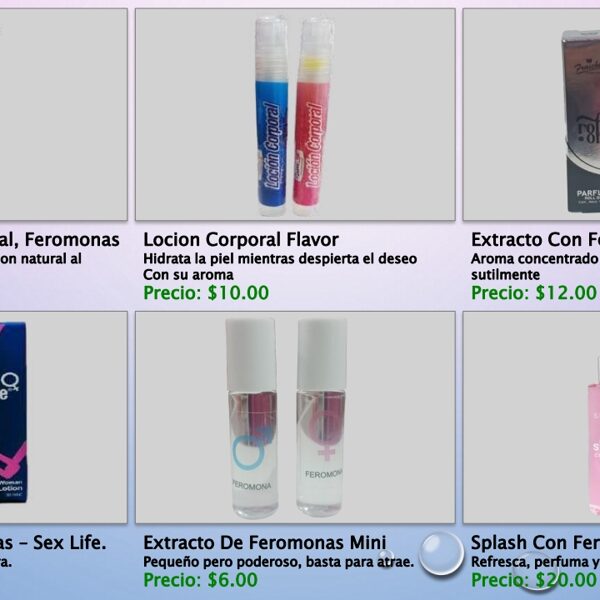Screen dimensions: 600x600
Task: Open the Extracto De Feromonas Mini title
Action: pos(265,543)
